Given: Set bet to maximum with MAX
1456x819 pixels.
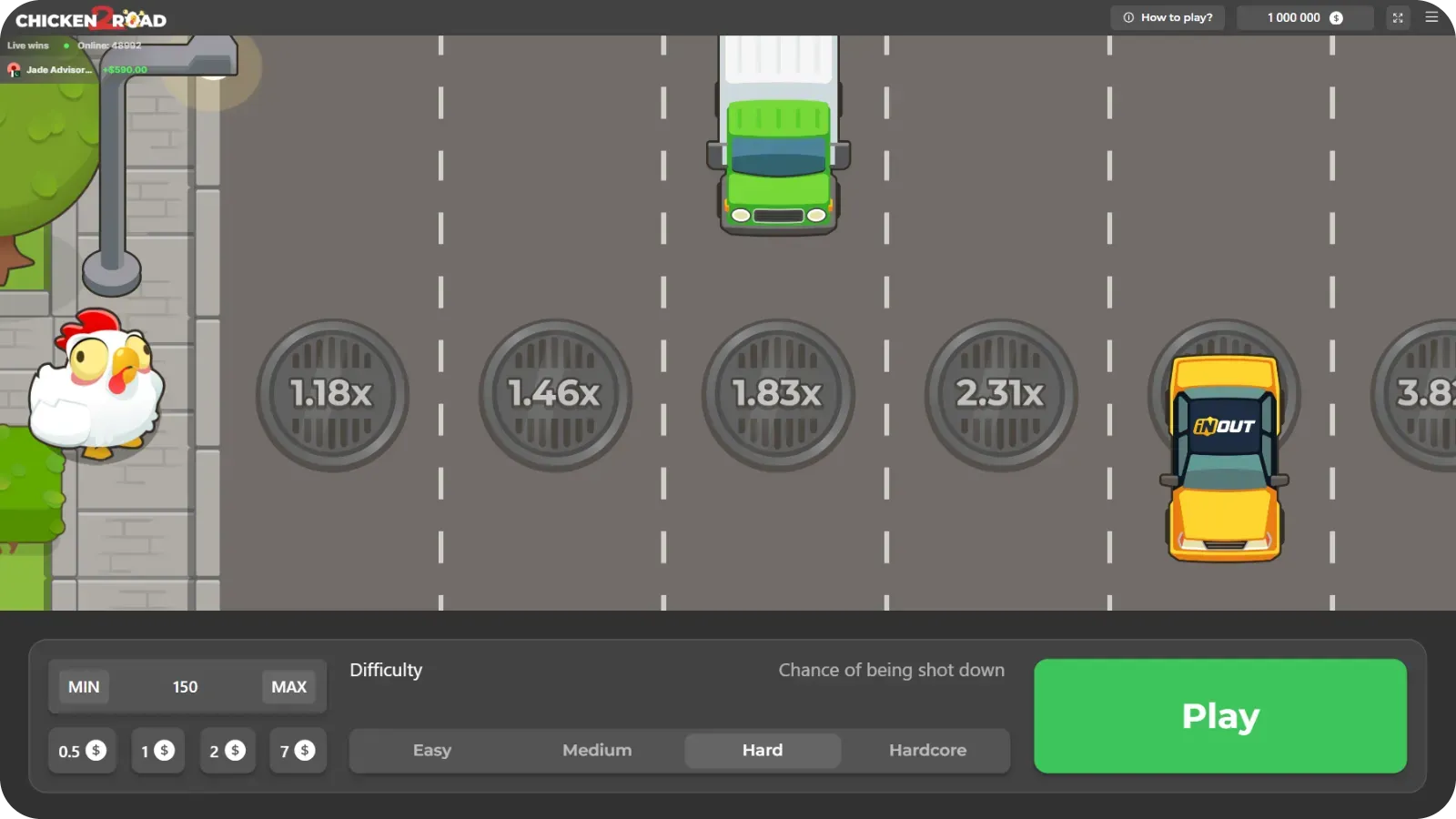Looking at the screenshot, I should click(x=288, y=687).
